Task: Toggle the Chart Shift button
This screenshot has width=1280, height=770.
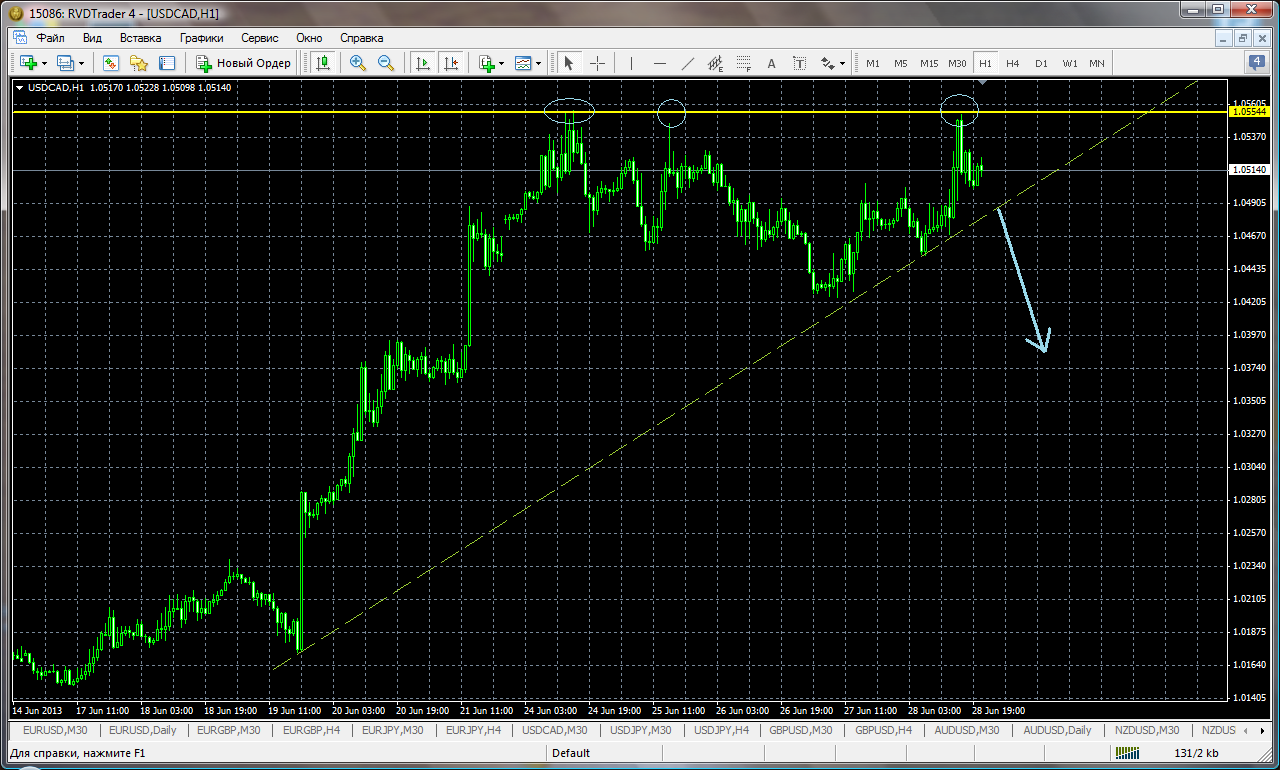Action: click(450, 63)
